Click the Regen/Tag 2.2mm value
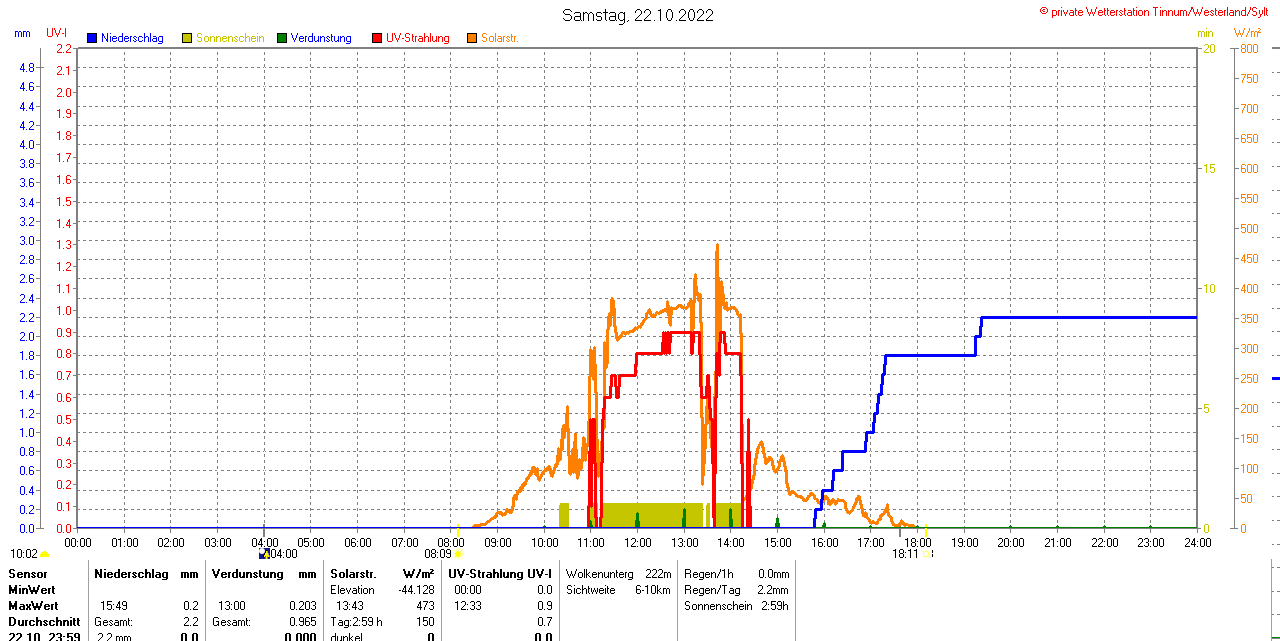 (736, 590)
